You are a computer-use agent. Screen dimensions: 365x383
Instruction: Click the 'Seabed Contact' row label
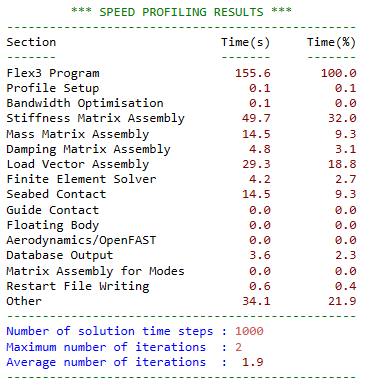click(56, 194)
